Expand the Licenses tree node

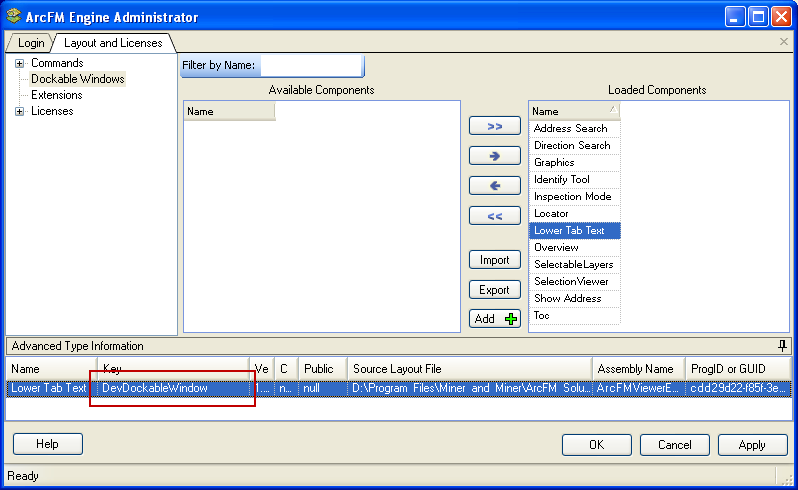click(x=19, y=111)
